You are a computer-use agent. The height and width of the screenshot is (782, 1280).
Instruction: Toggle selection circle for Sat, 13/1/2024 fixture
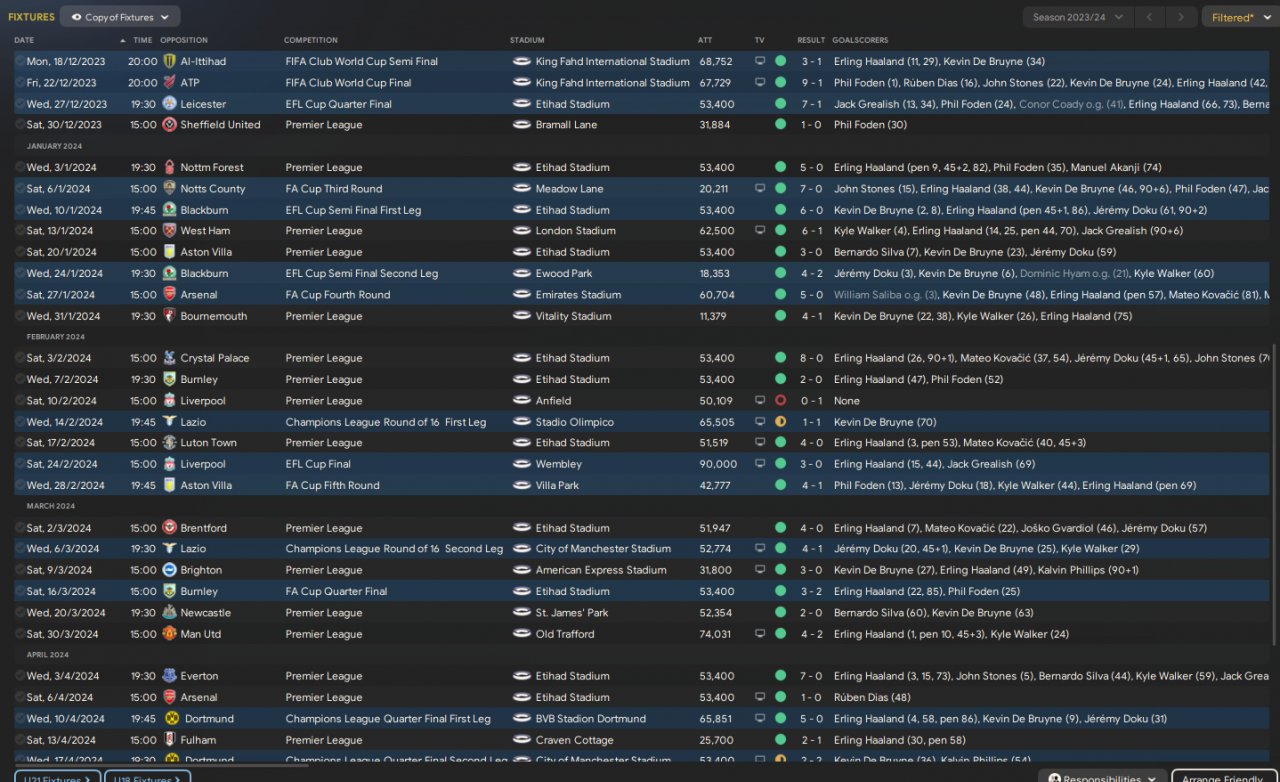click(20, 231)
